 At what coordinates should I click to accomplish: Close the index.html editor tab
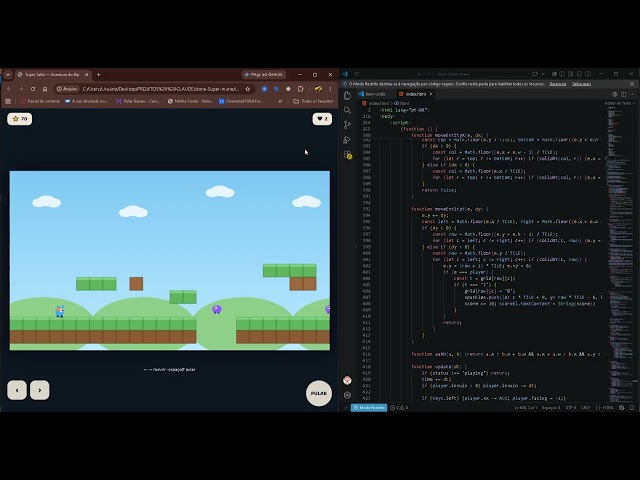[431, 94]
